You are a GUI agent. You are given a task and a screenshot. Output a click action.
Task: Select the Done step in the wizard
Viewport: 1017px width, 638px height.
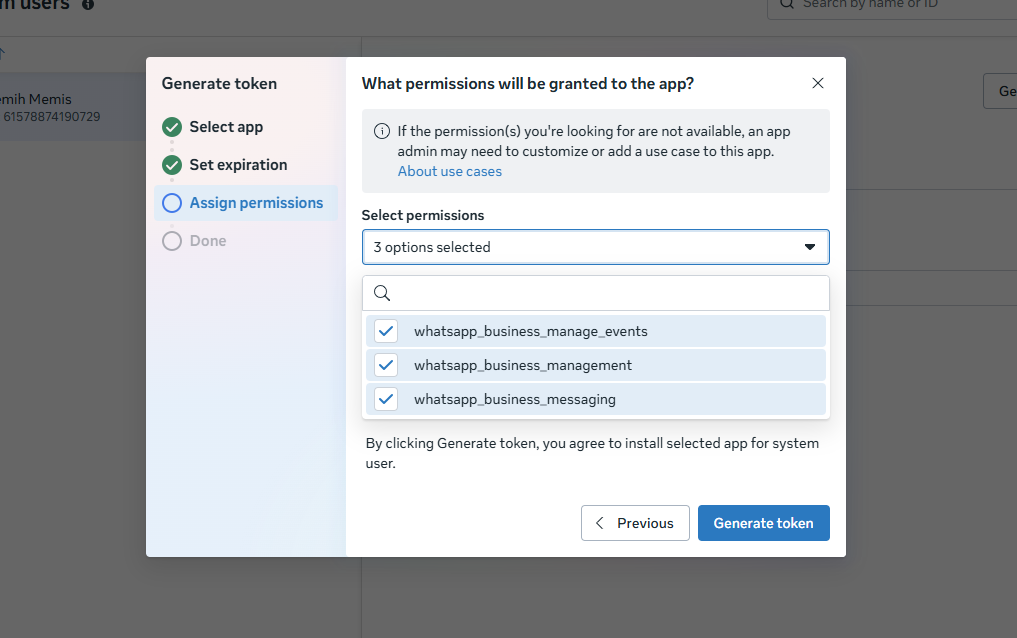point(207,241)
